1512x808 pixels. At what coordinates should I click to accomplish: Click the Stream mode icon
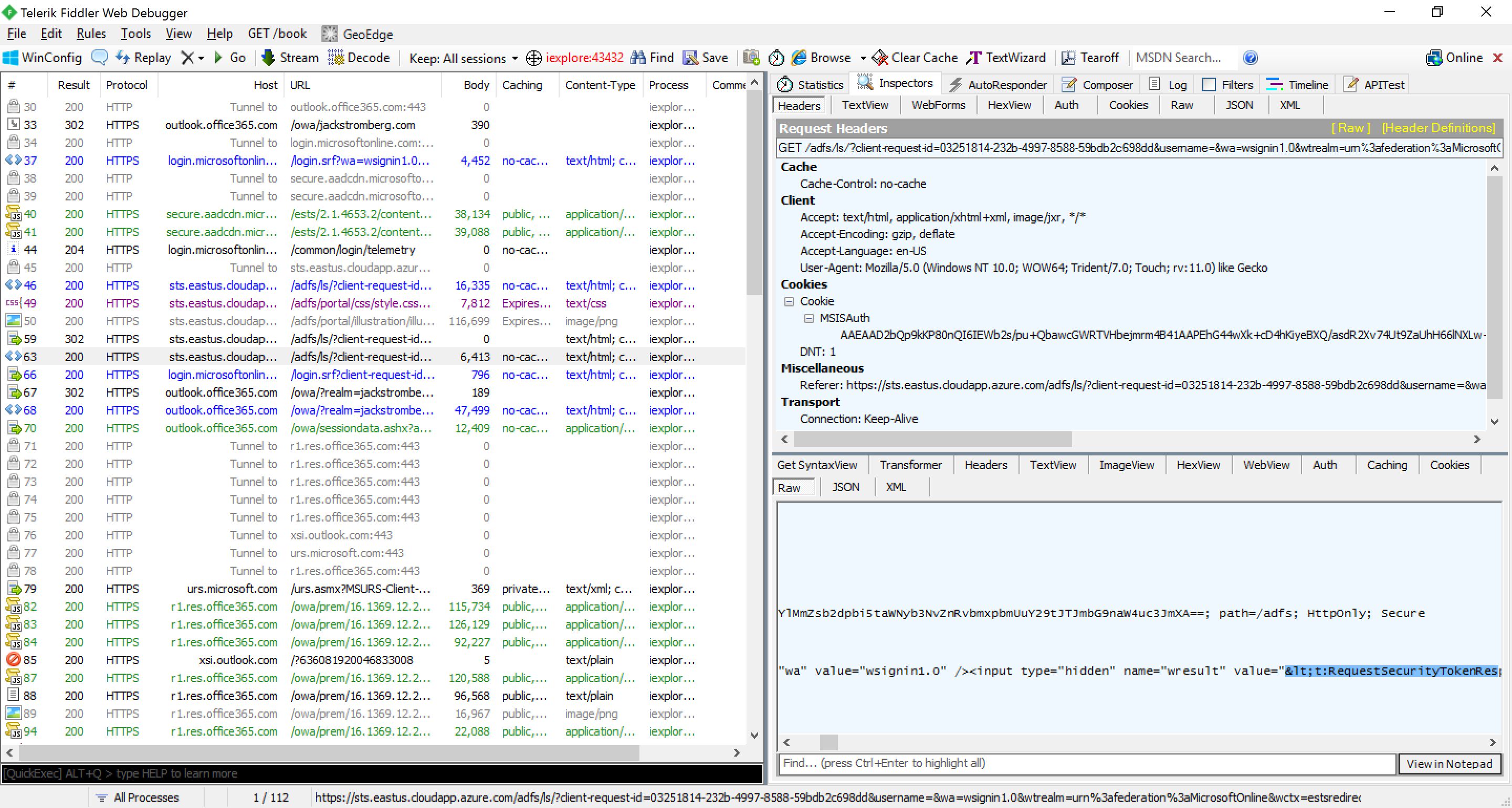click(x=268, y=58)
